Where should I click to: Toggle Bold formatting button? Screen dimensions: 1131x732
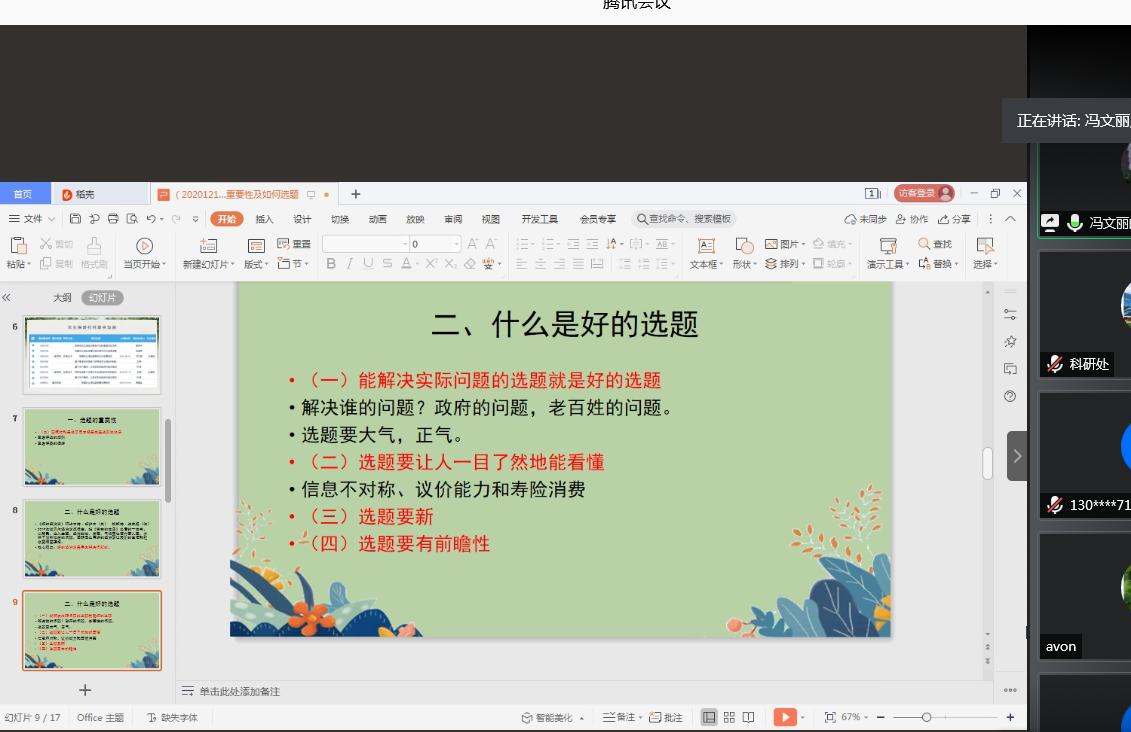click(330, 264)
